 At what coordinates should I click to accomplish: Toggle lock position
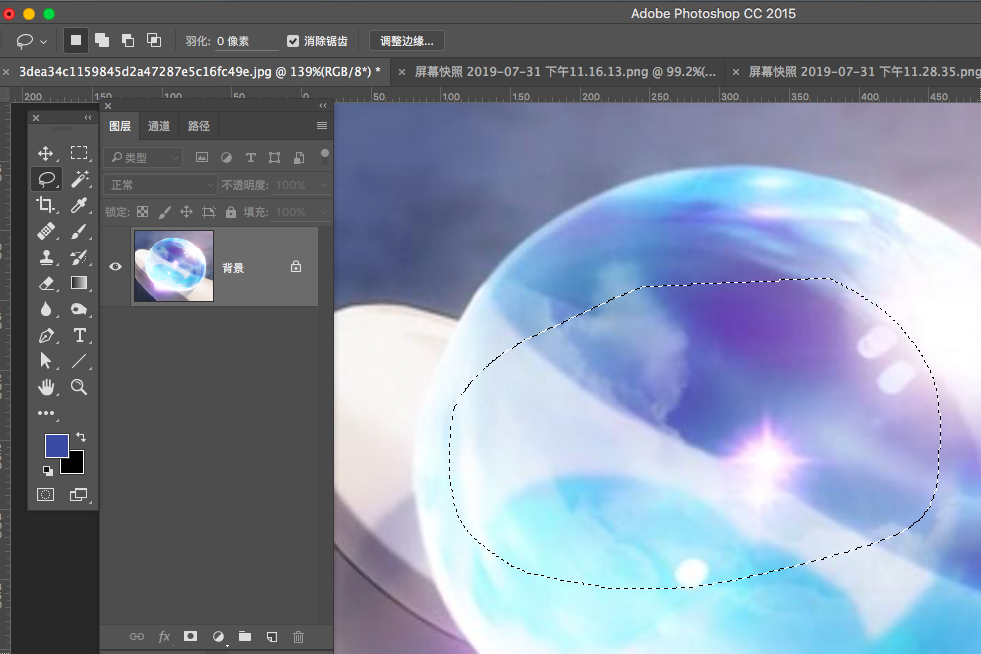[x=186, y=212]
